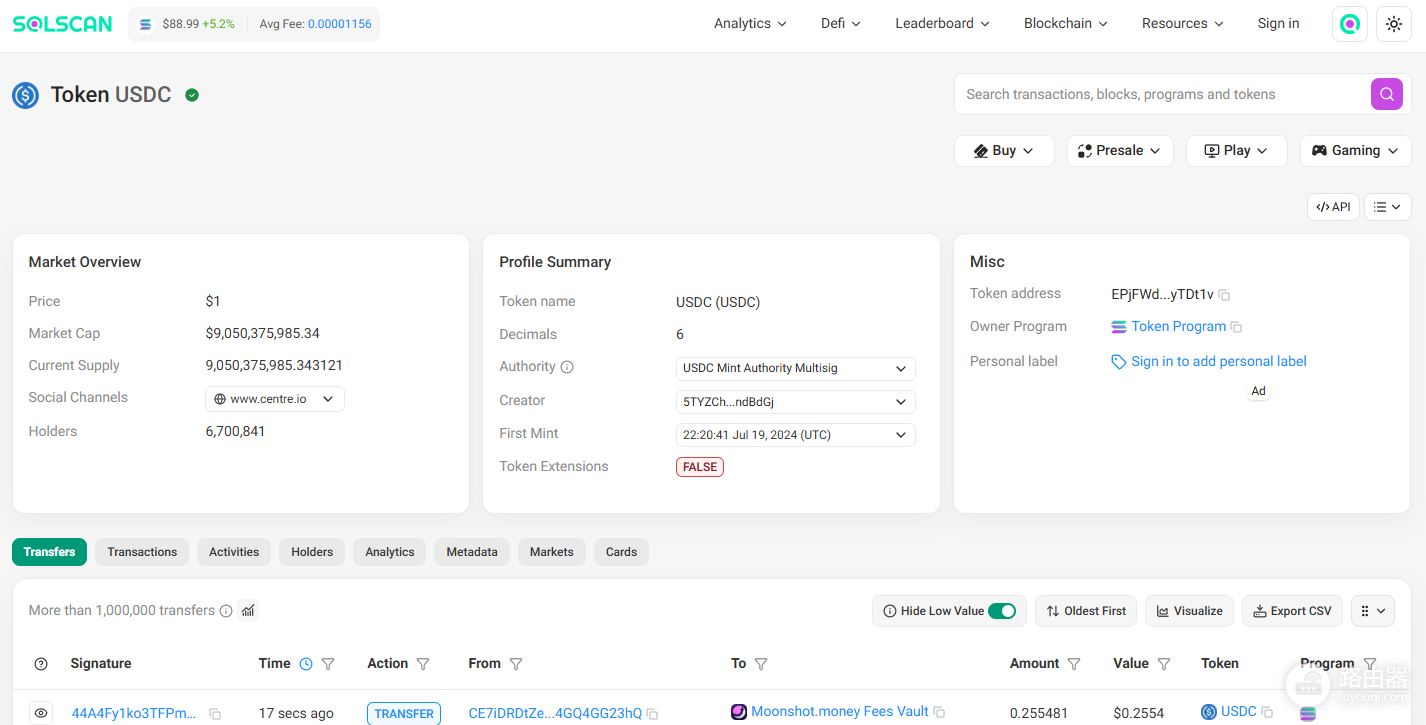The height and width of the screenshot is (725, 1426).
Task: Click the Visualize button
Action: [x=1189, y=611]
